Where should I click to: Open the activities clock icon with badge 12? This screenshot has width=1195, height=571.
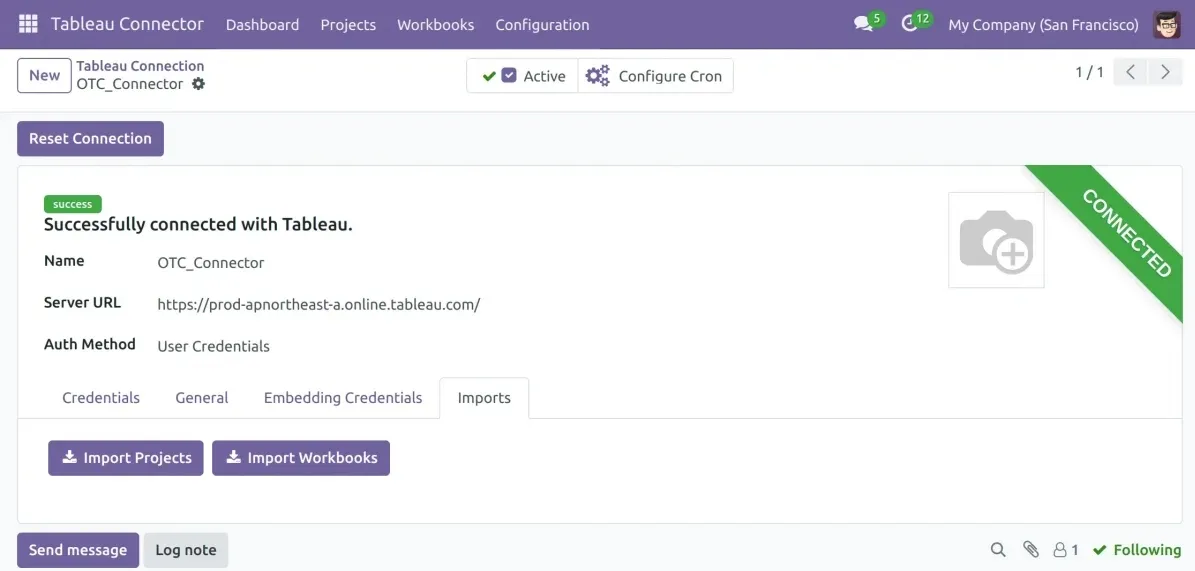(x=908, y=24)
